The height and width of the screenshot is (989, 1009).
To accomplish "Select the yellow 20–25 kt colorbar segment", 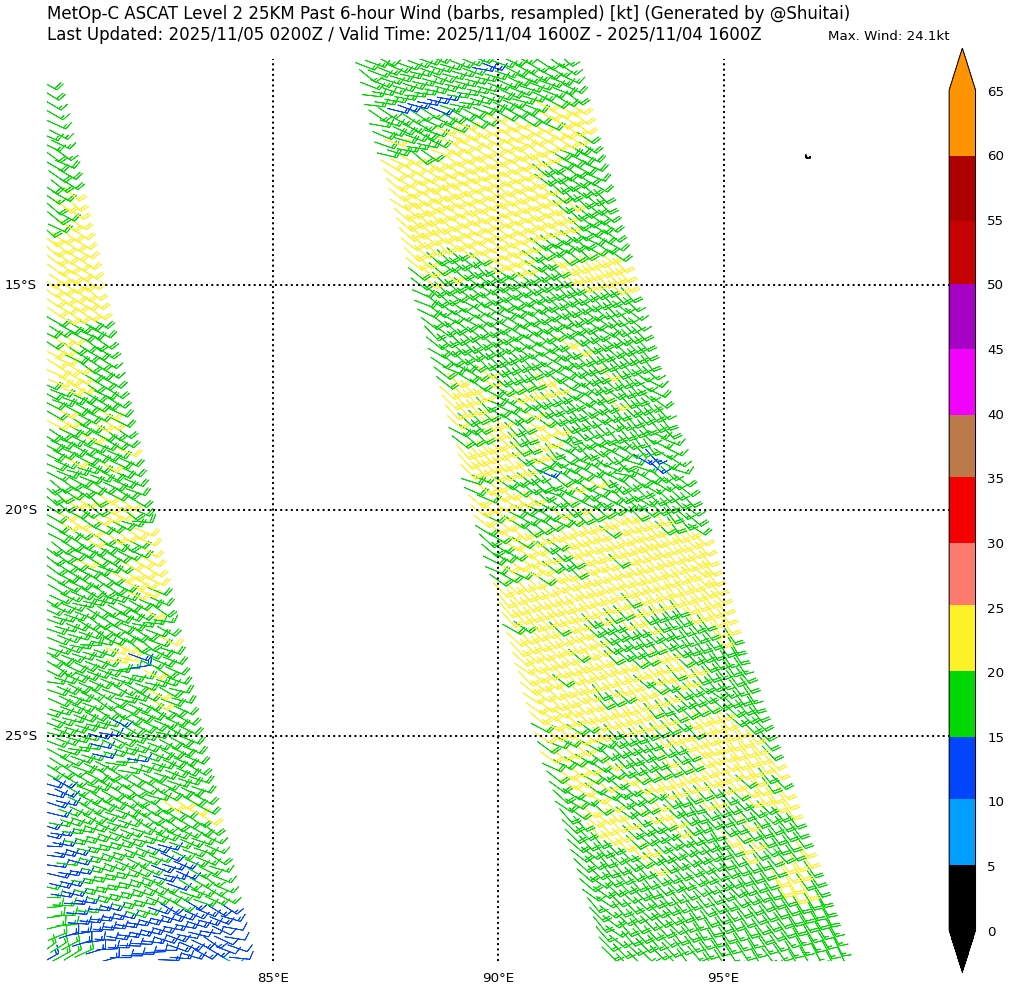I will coord(961,638).
